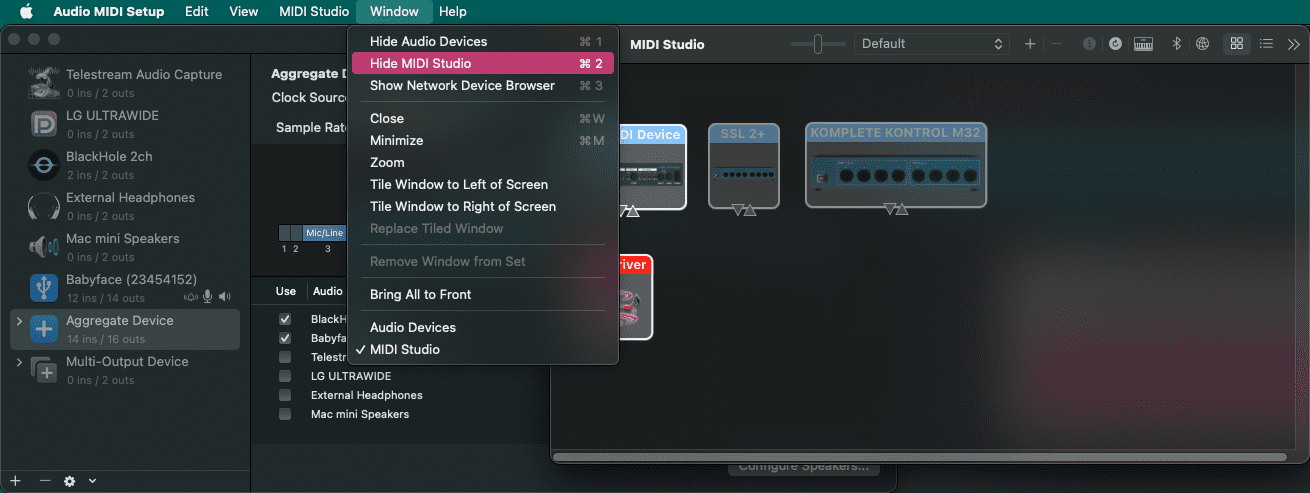Switch MIDI Studio to icon grid view

(x=1237, y=44)
